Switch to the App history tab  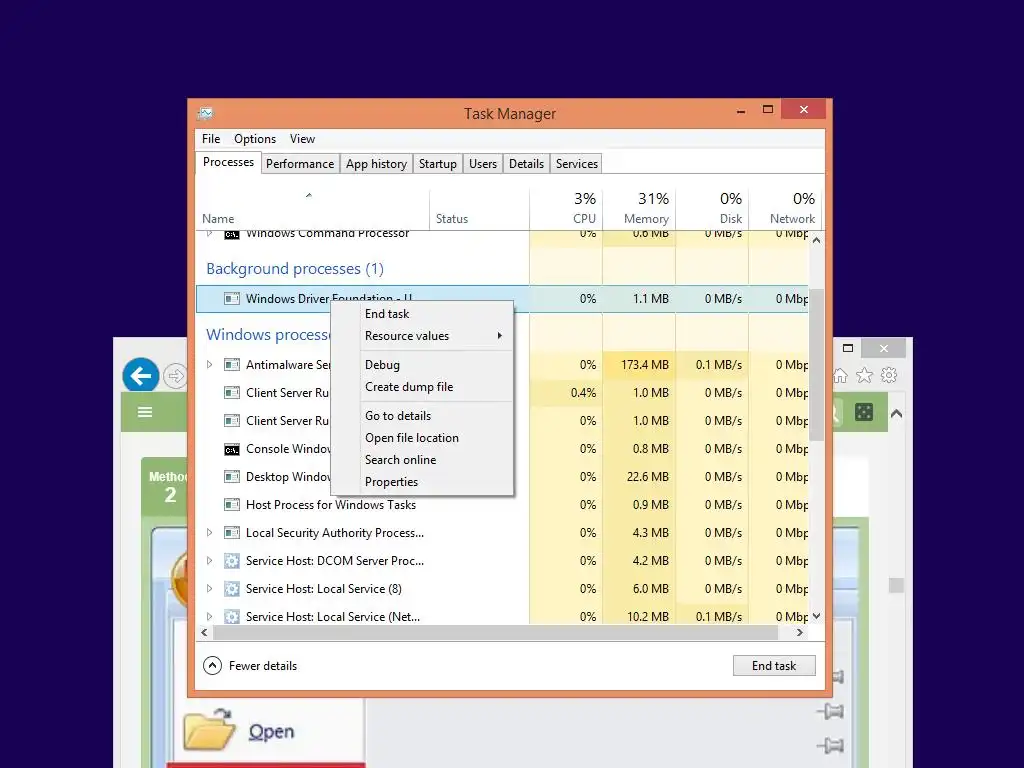click(x=376, y=164)
